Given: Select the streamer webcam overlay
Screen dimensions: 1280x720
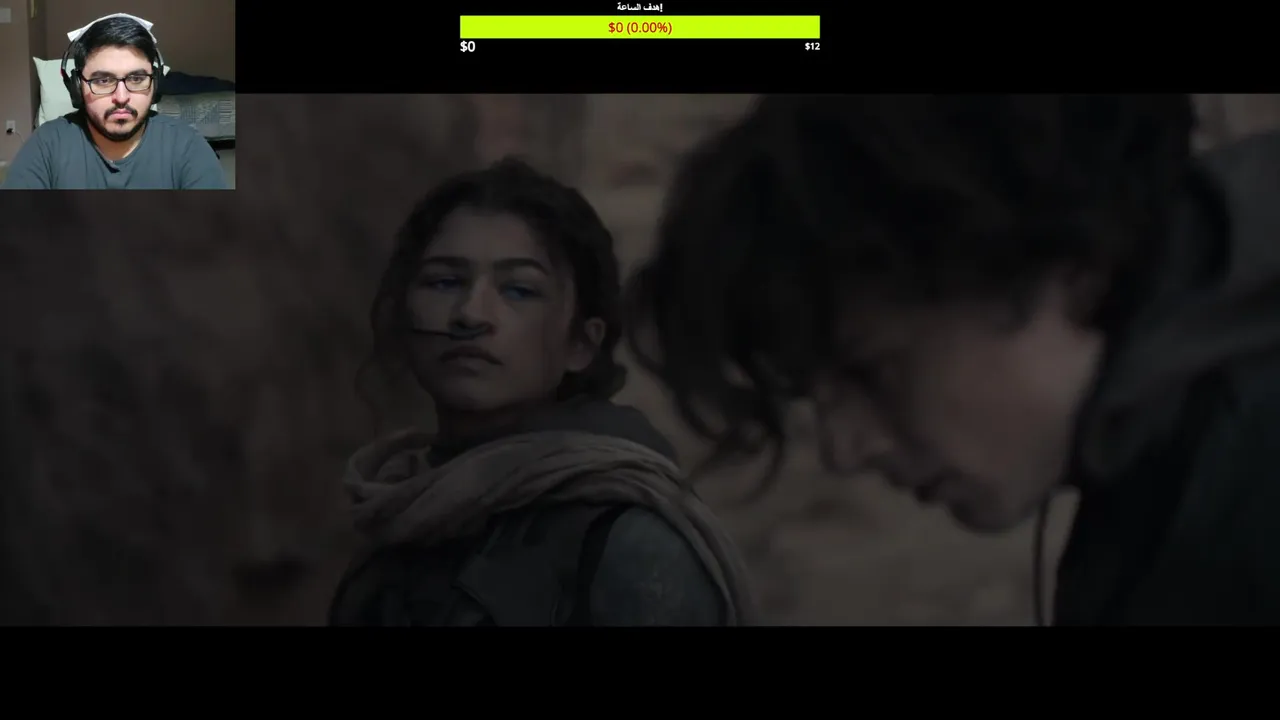Looking at the screenshot, I should click(118, 95).
